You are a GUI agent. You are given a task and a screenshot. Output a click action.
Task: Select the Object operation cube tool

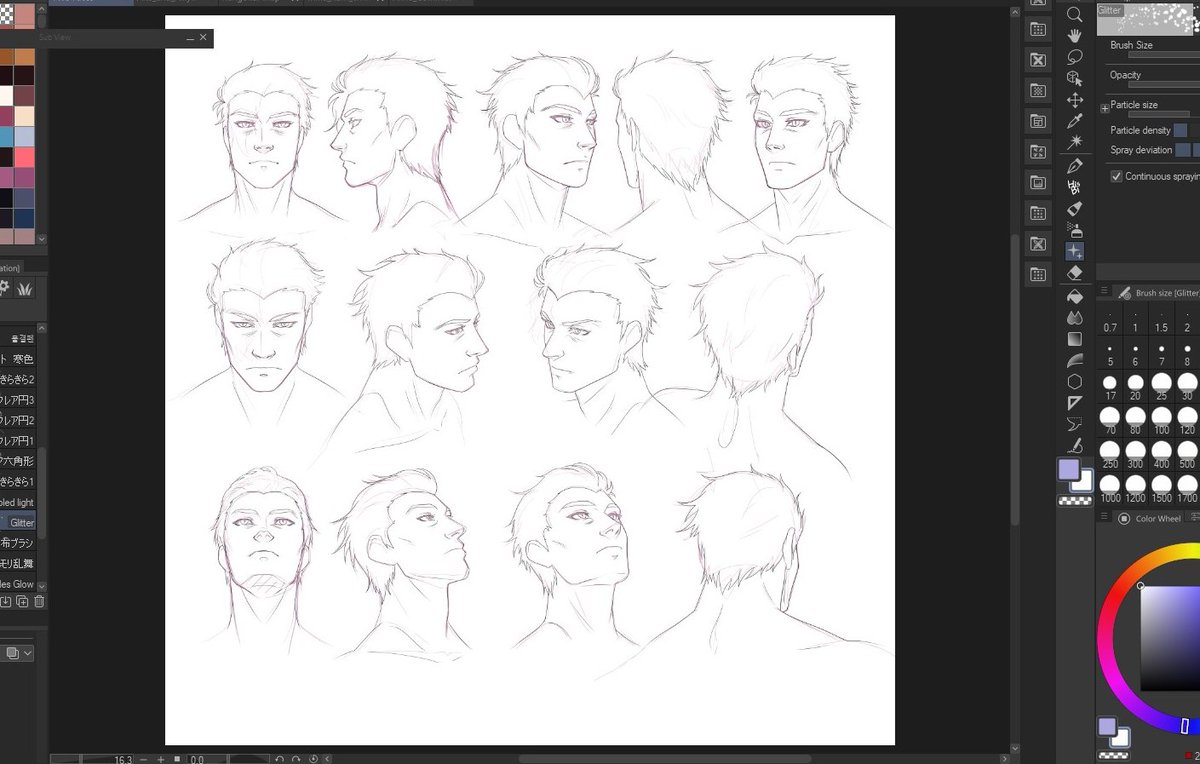point(1075,78)
